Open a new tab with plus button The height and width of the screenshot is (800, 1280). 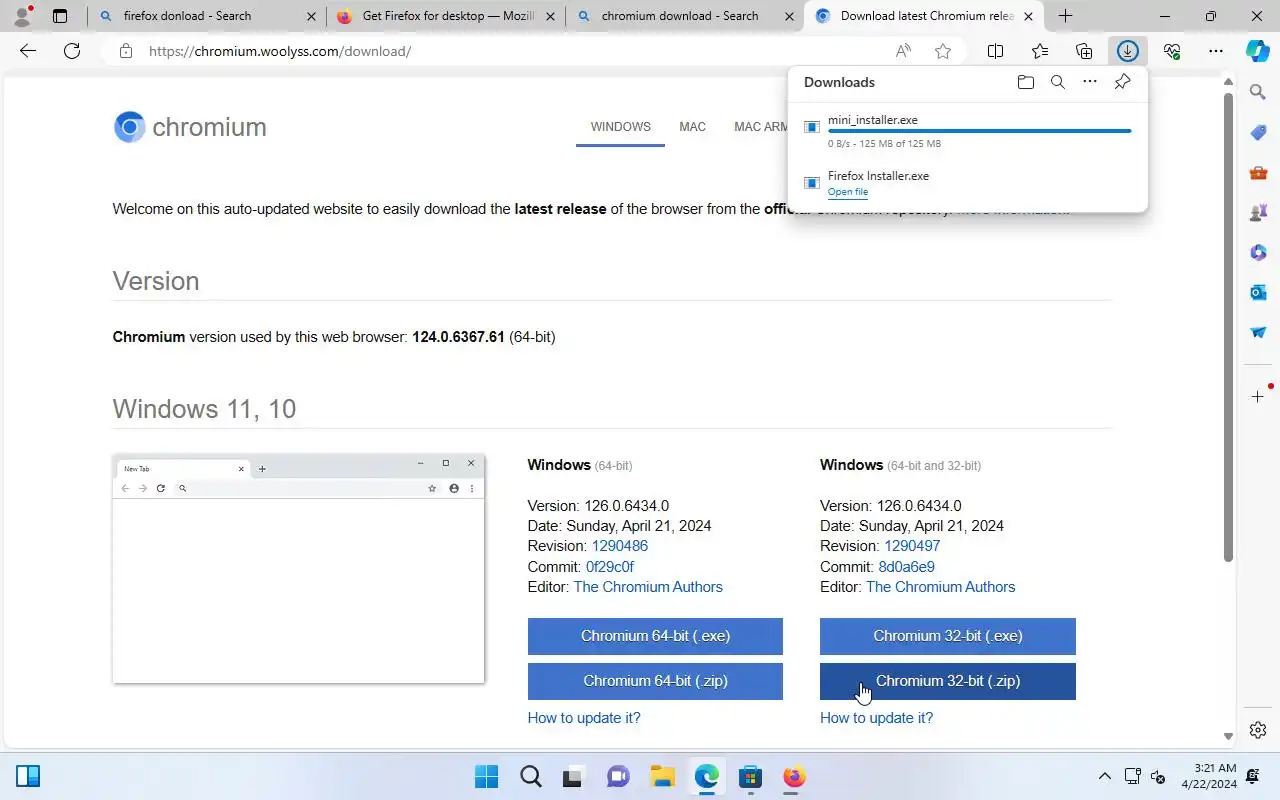click(x=1066, y=16)
